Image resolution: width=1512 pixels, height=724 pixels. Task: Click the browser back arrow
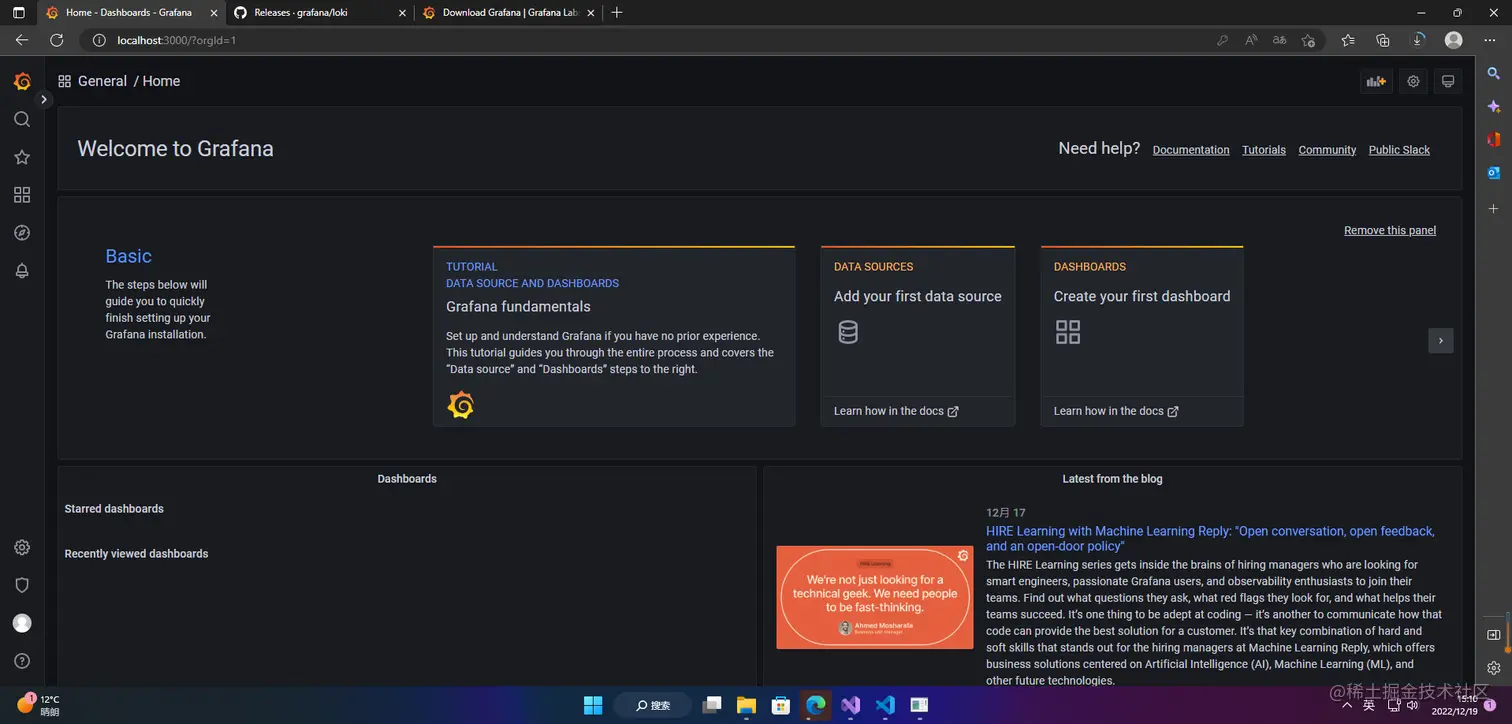[x=22, y=40]
